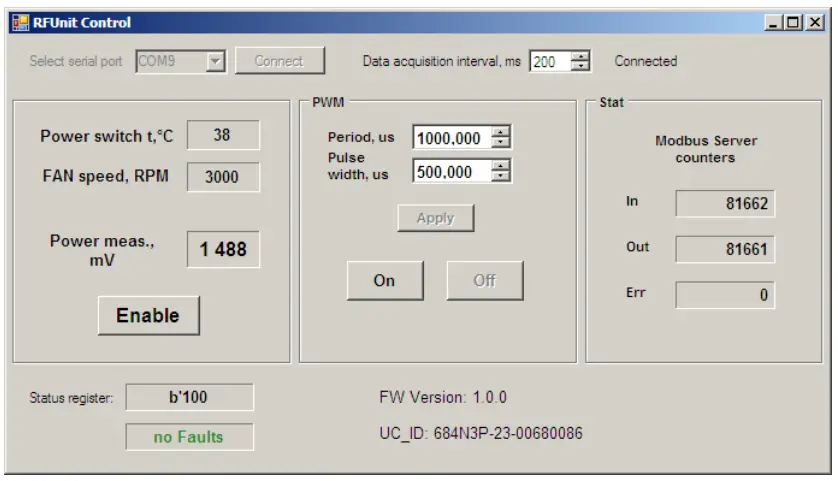Decrement PWM Period with down arrow

click(501, 143)
